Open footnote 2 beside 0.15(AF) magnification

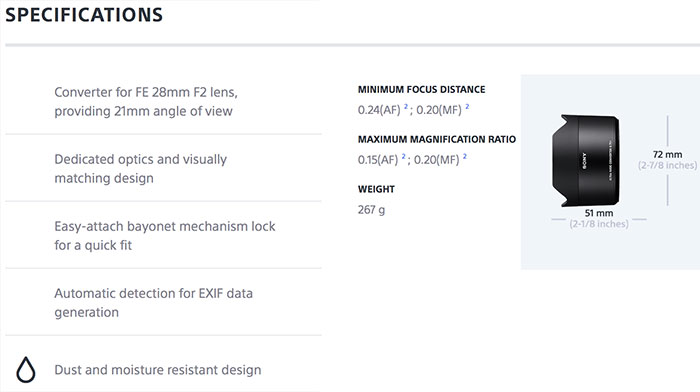(404, 156)
